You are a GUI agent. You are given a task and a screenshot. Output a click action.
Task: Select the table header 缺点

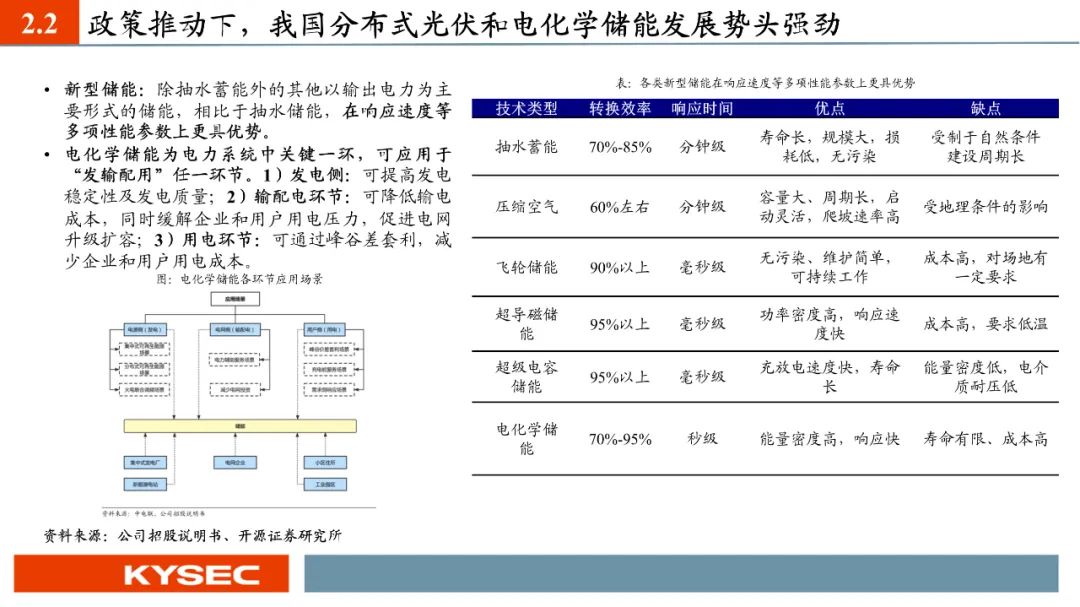coord(986,109)
